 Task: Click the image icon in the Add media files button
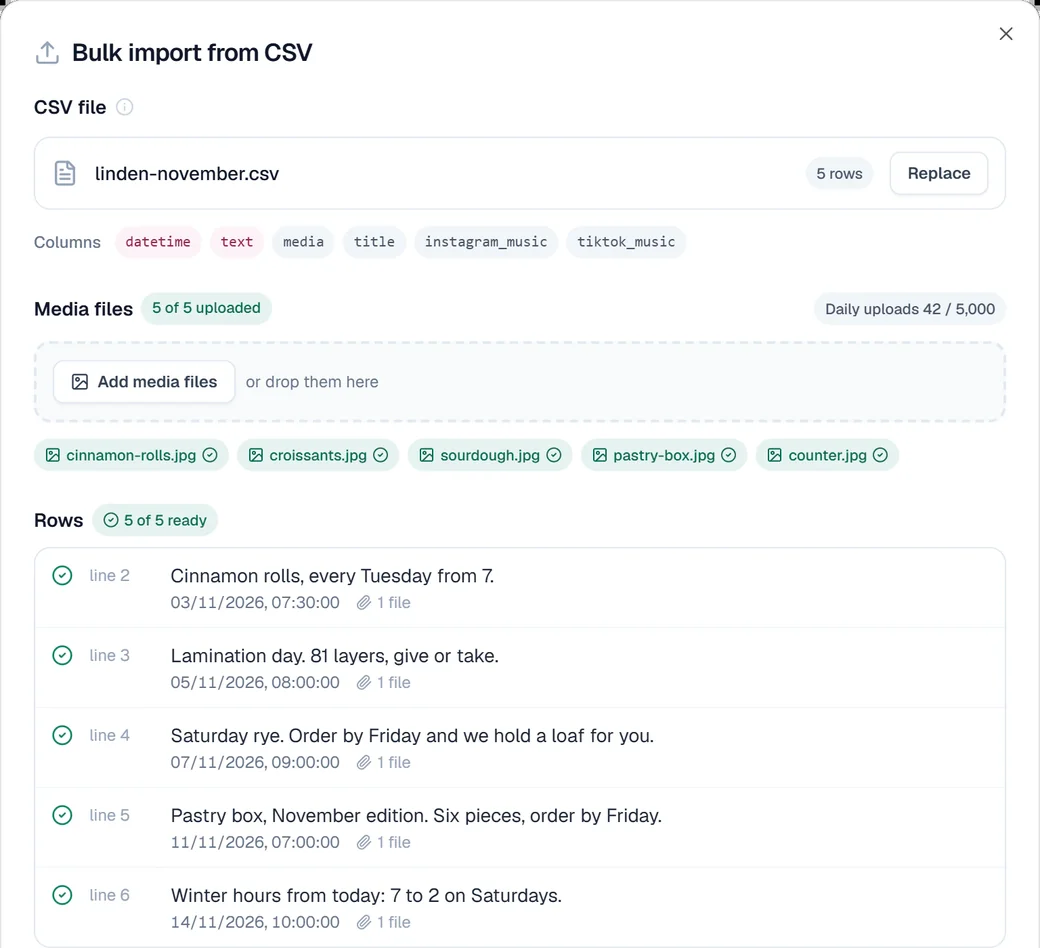80,382
